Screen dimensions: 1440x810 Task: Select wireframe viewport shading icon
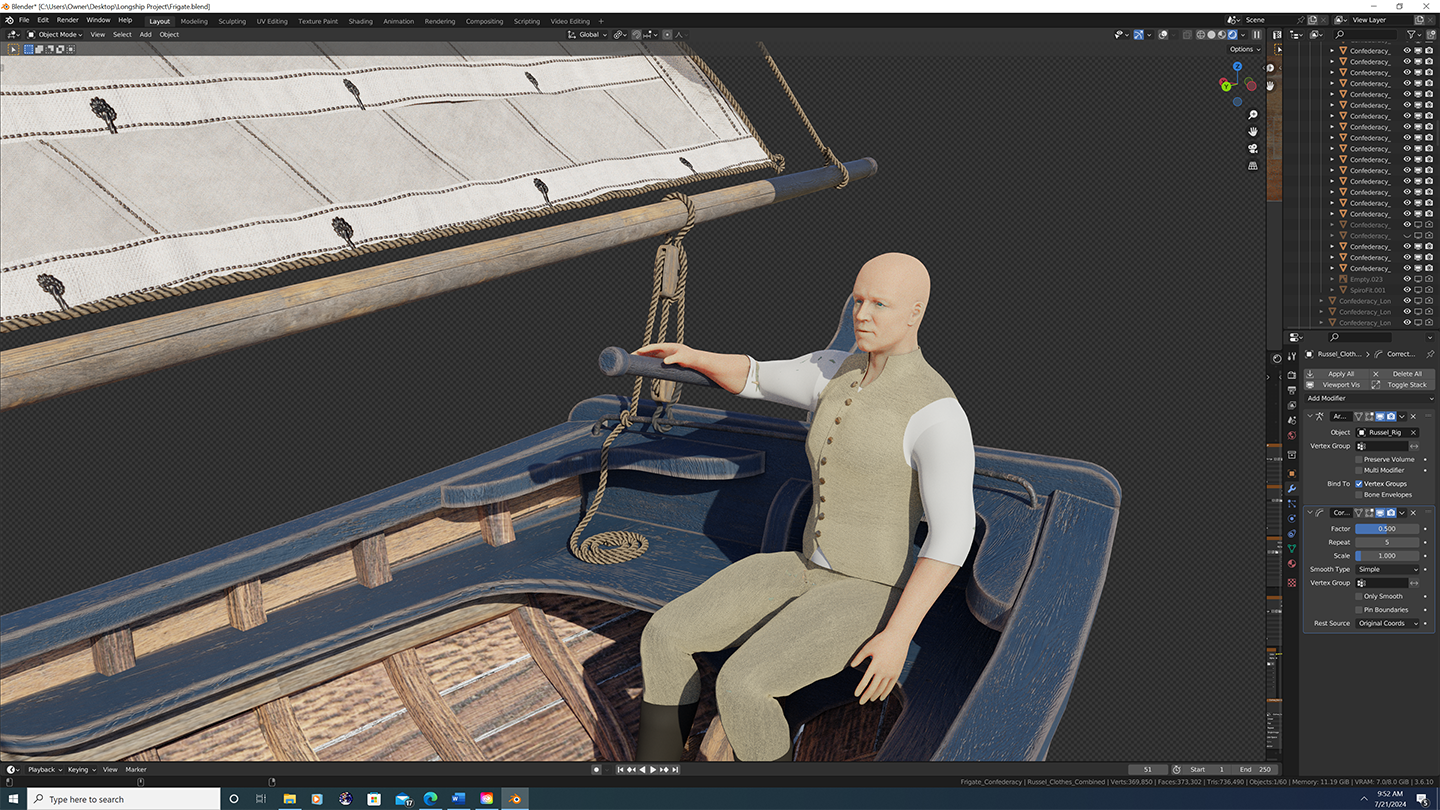(x=1200, y=34)
